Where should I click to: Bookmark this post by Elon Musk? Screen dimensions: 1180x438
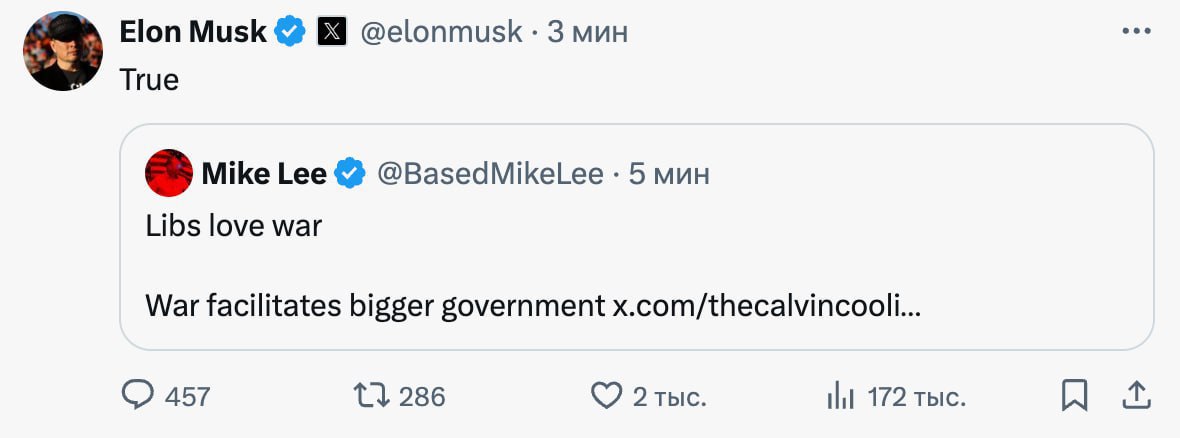pos(1073,396)
